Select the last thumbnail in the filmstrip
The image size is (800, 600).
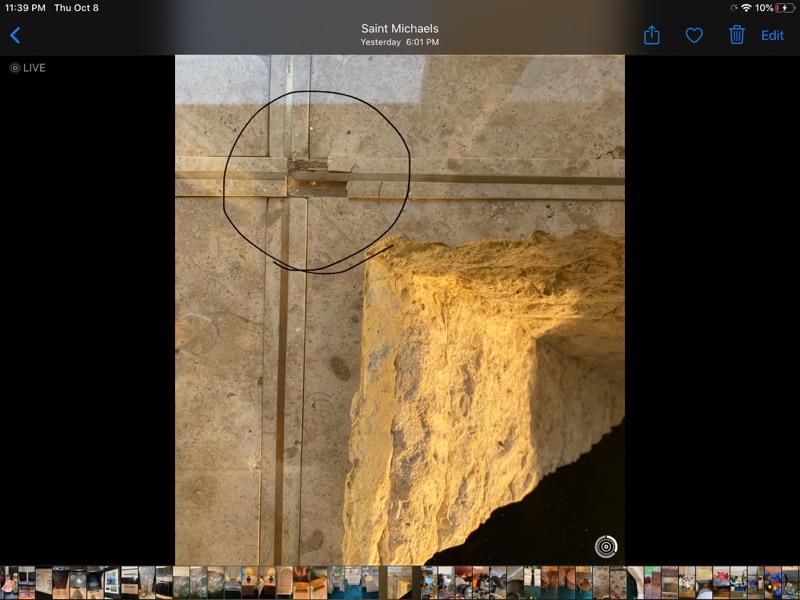click(x=790, y=582)
